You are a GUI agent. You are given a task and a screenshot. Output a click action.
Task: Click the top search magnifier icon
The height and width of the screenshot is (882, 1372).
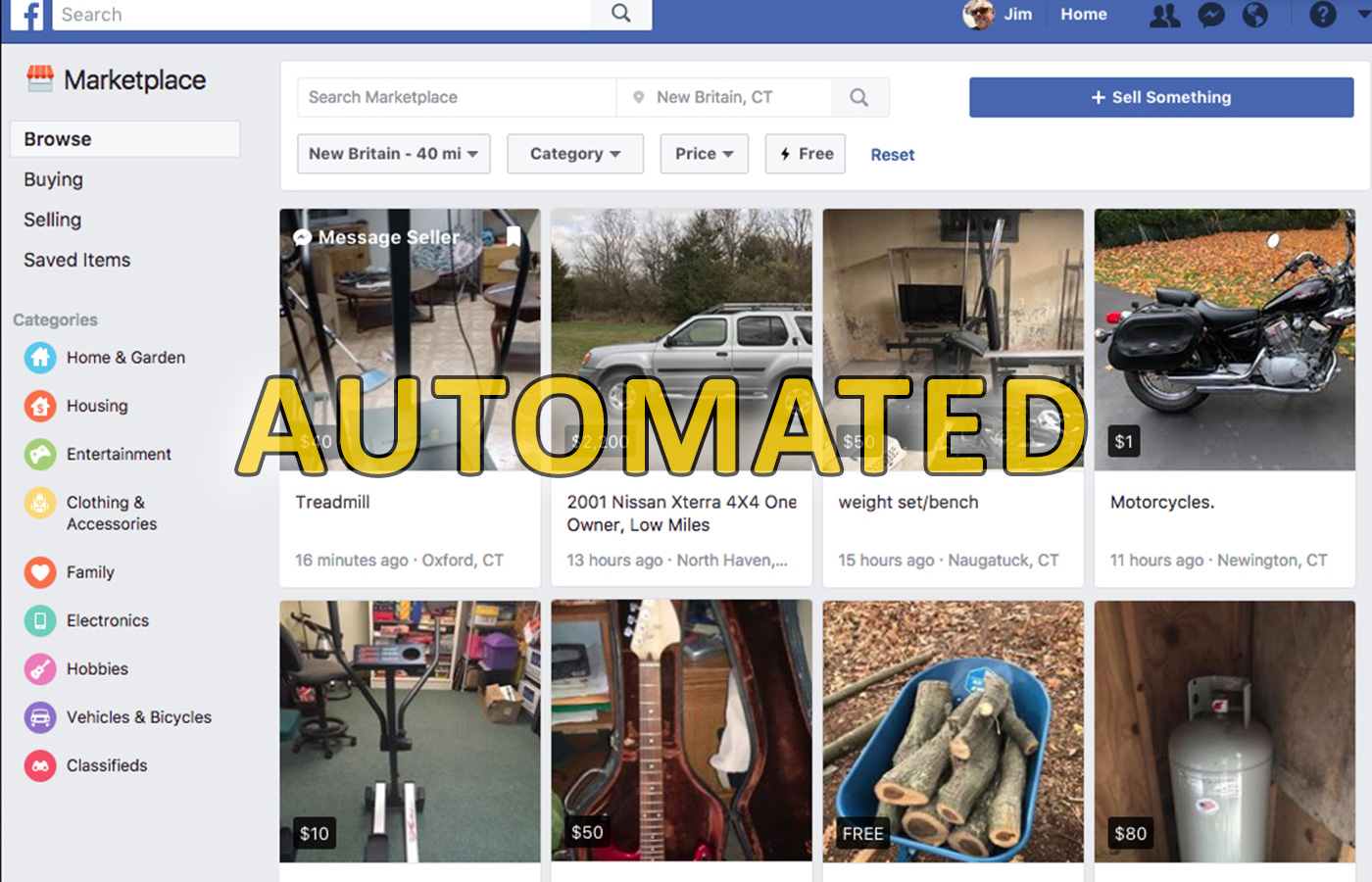[x=621, y=14]
